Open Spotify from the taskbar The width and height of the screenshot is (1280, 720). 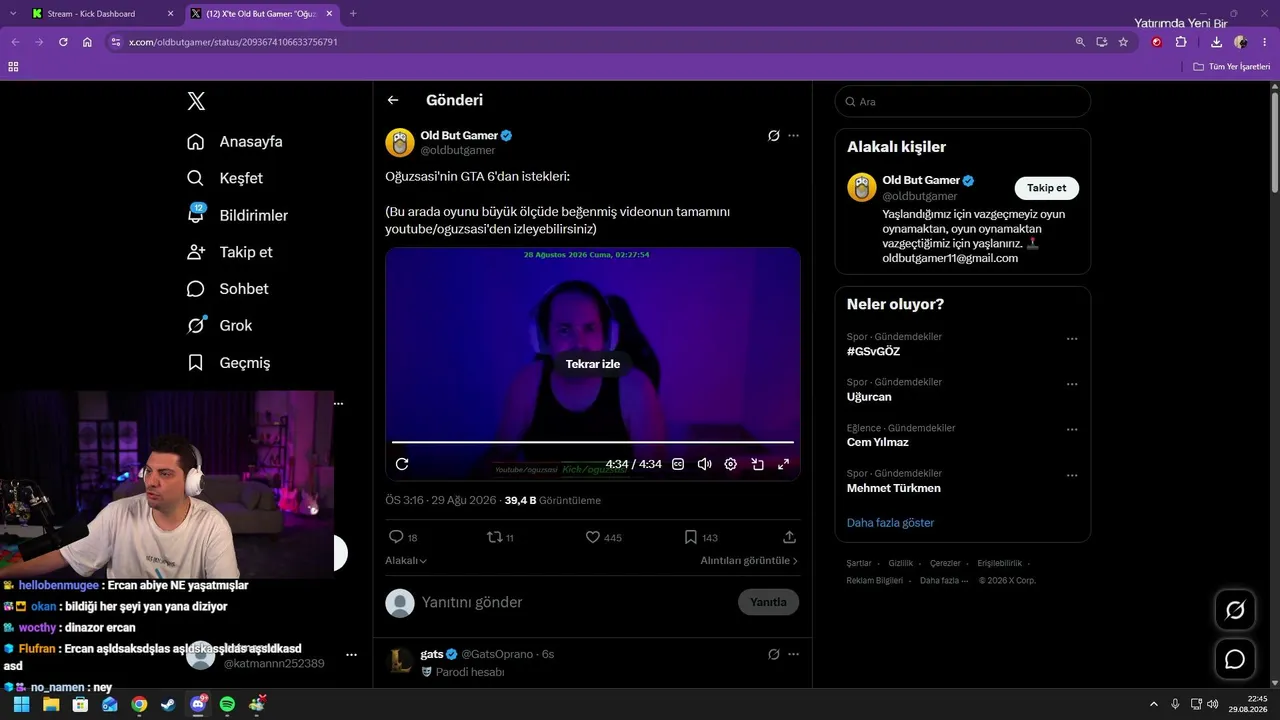(x=227, y=704)
